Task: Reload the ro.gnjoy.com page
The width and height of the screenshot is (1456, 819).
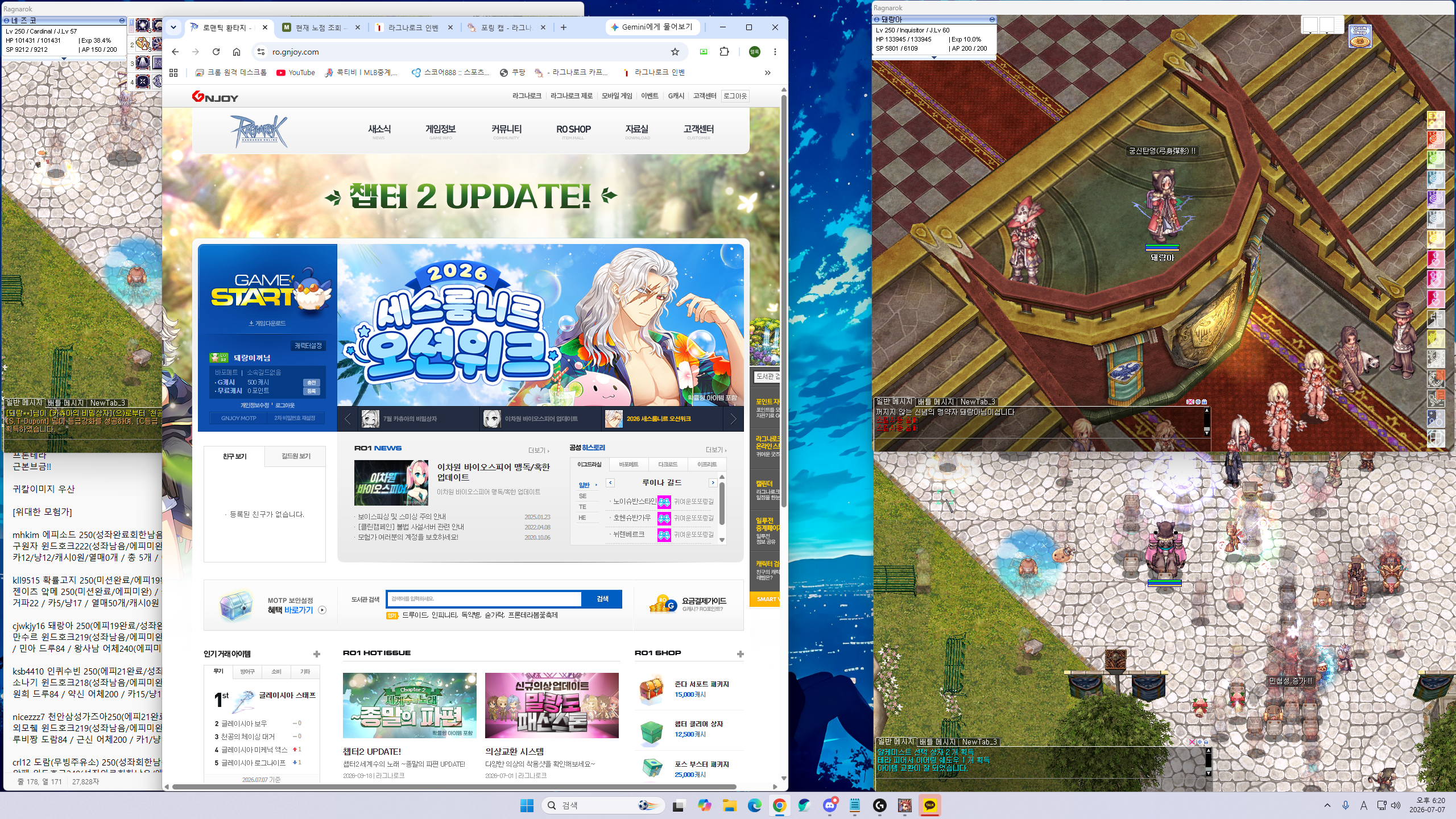Action: tap(216, 52)
